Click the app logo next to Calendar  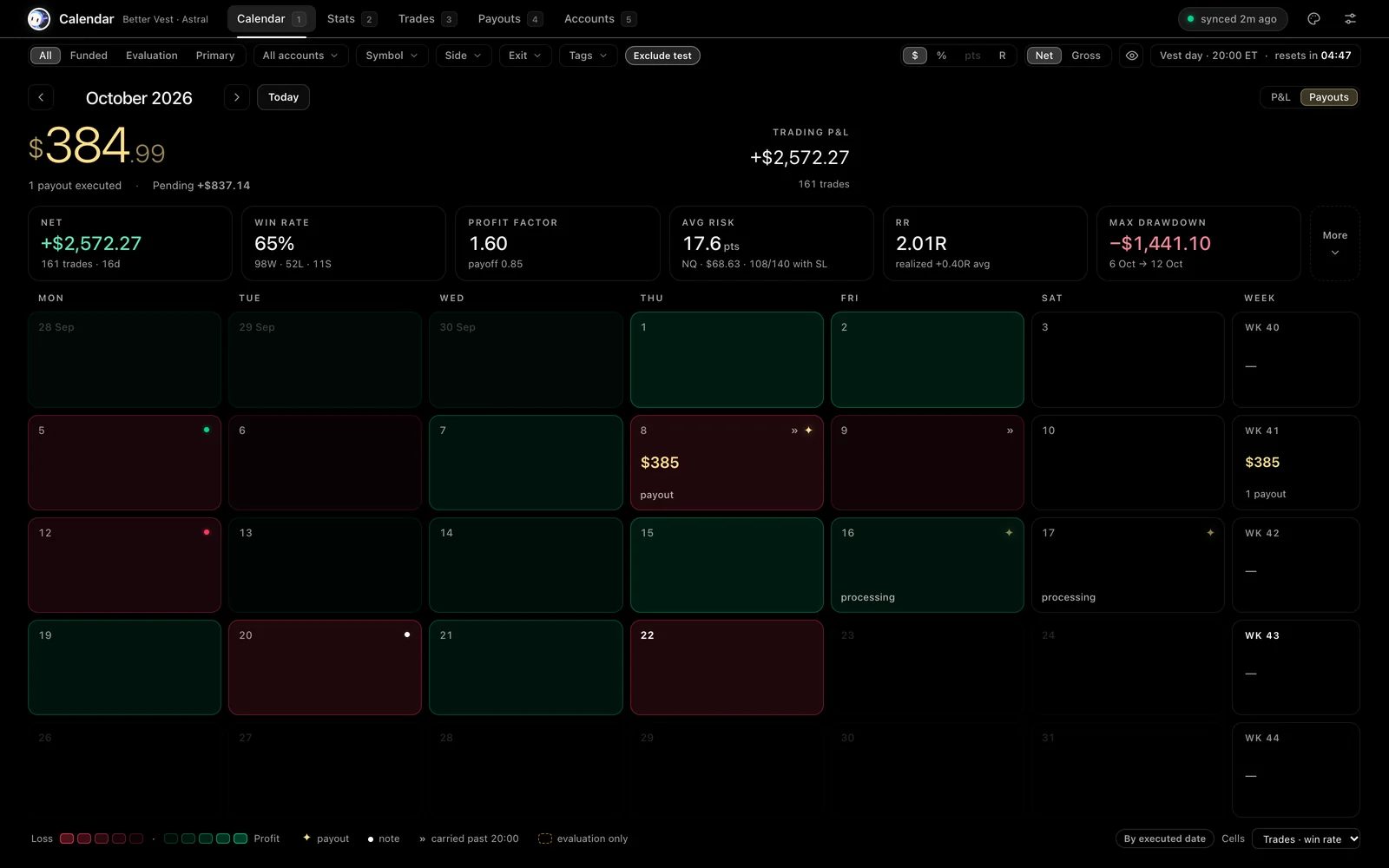(x=39, y=18)
